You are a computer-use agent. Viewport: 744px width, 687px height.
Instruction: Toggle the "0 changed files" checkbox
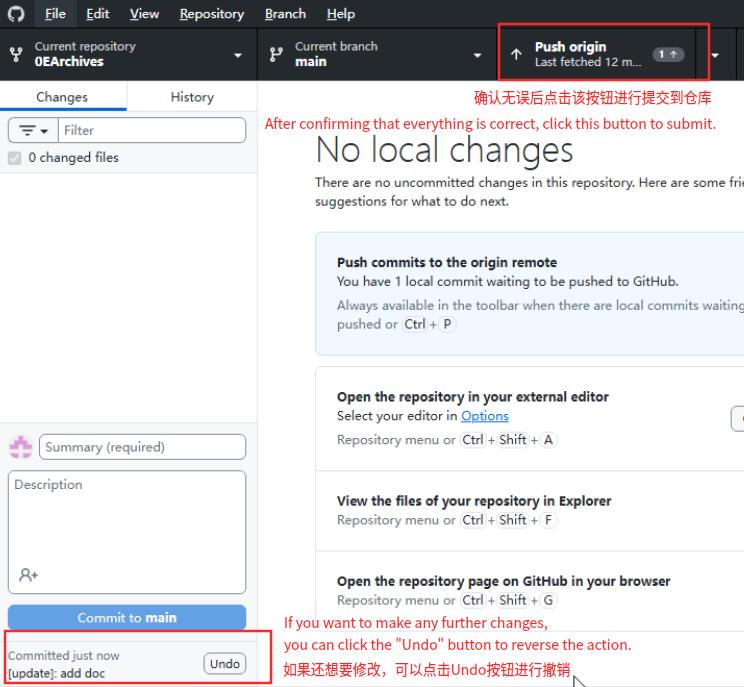15,158
